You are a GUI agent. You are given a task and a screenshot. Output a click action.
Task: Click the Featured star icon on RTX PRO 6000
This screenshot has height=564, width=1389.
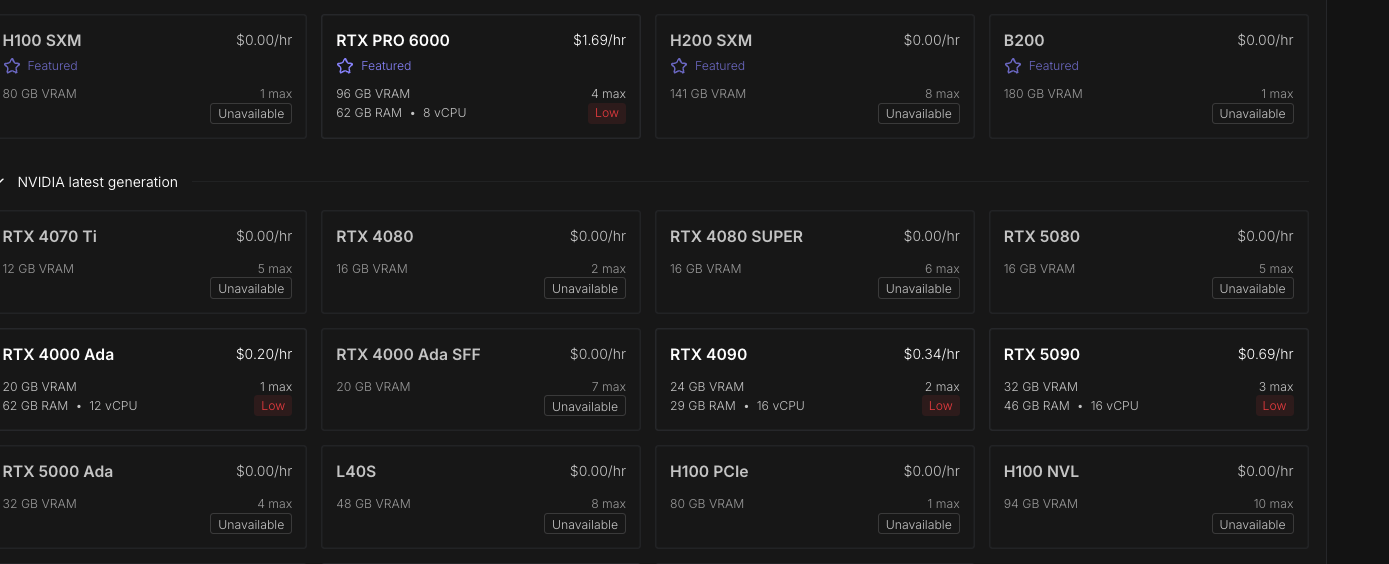point(345,66)
